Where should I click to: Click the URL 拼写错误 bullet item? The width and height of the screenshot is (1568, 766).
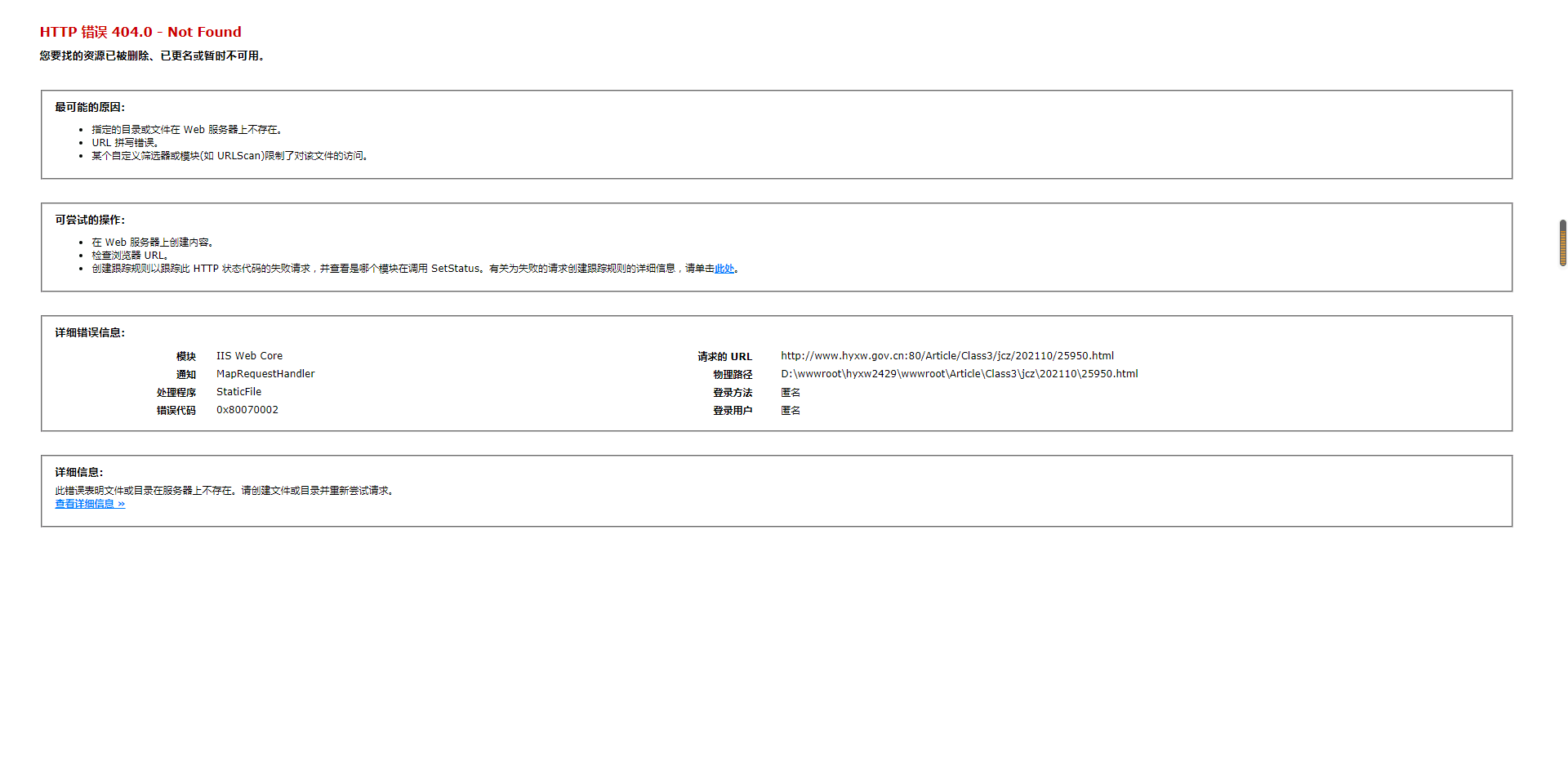[x=124, y=143]
